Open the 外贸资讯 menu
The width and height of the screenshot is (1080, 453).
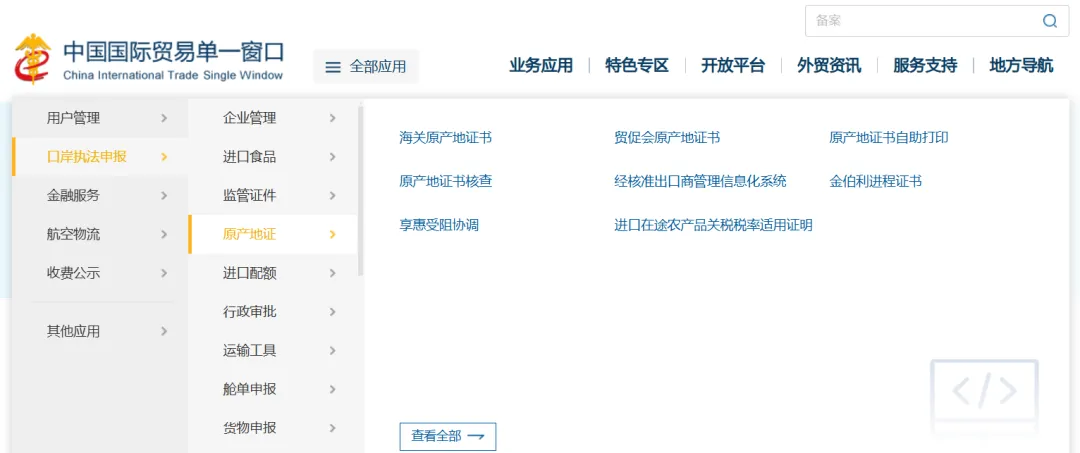pos(829,65)
